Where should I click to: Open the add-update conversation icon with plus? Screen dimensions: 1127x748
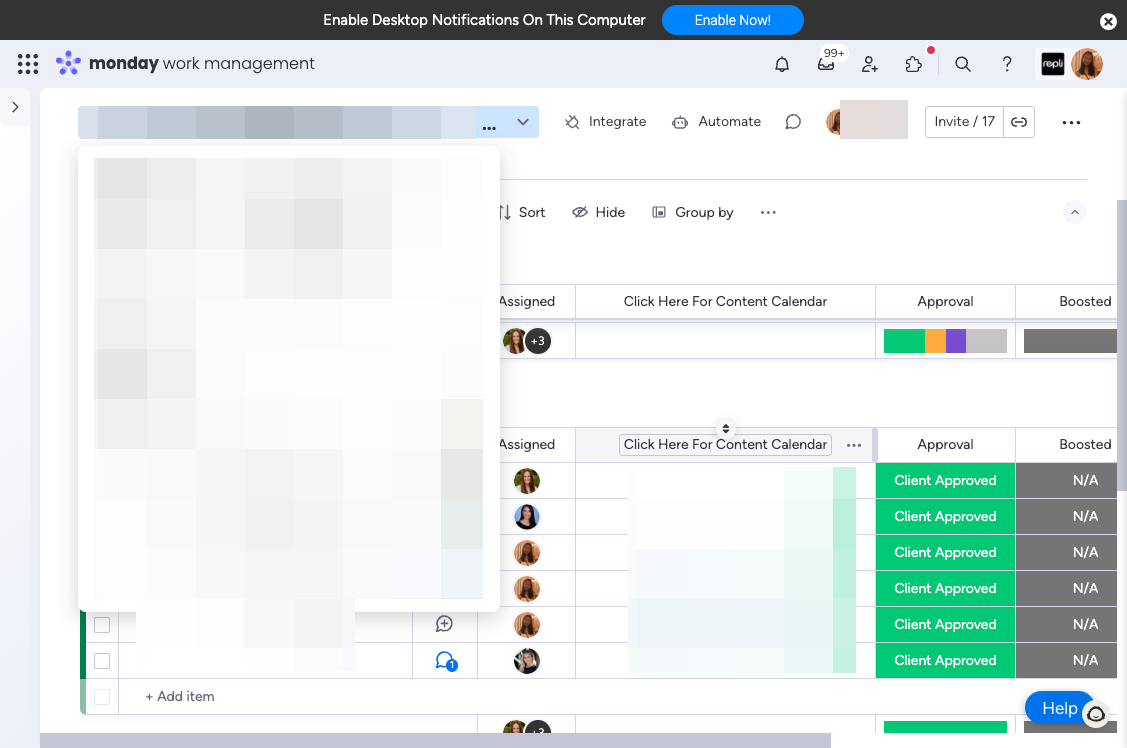click(x=444, y=624)
